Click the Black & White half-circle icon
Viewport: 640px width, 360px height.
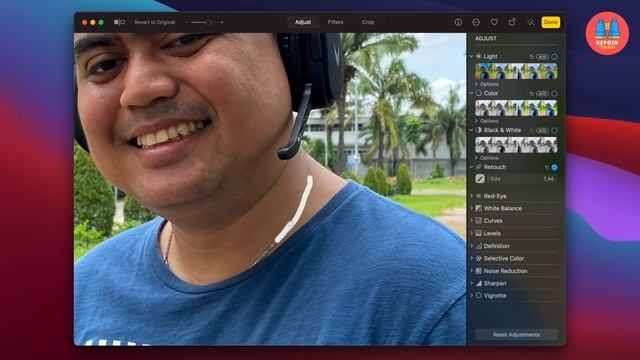click(479, 130)
